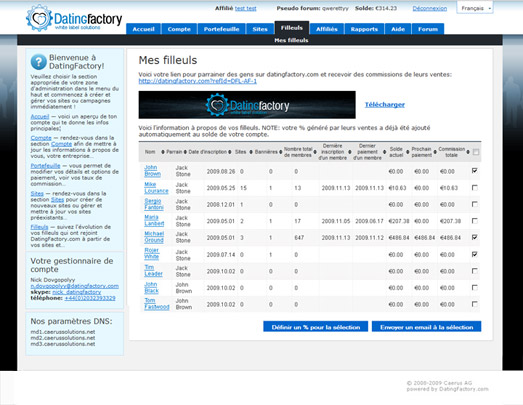Sort by Date d'inscription column

click(230, 152)
